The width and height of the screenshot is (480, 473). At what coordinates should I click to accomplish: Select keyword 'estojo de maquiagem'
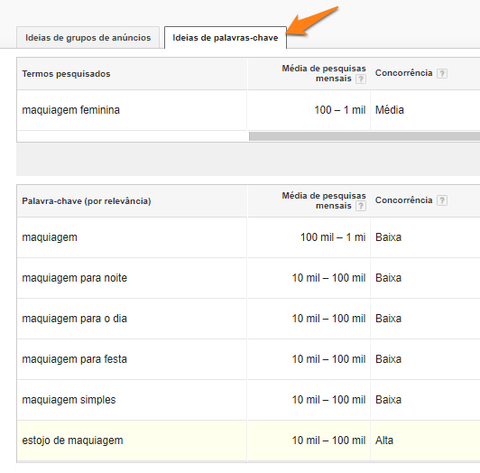pos(72,441)
